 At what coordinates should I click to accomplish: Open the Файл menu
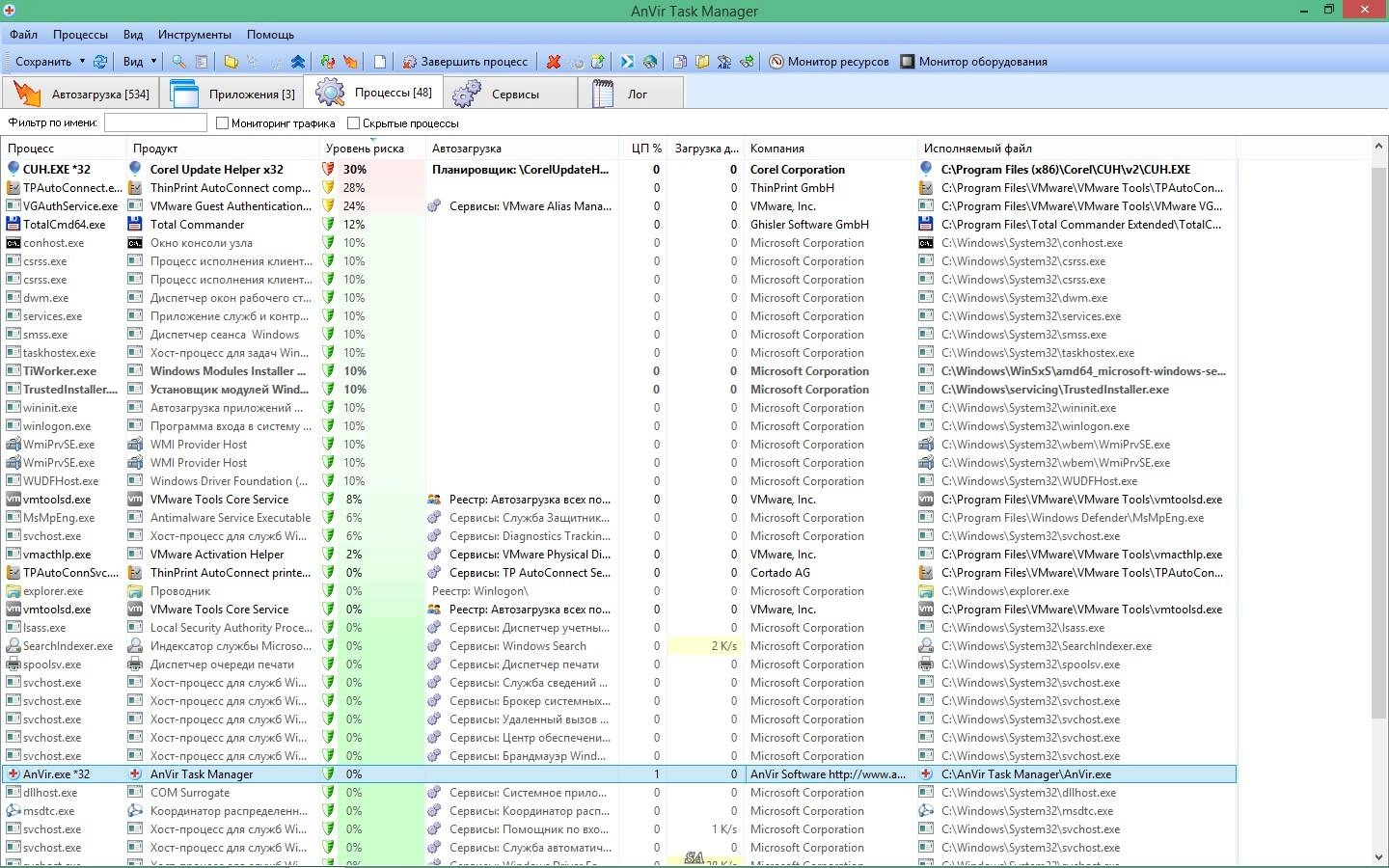24,34
